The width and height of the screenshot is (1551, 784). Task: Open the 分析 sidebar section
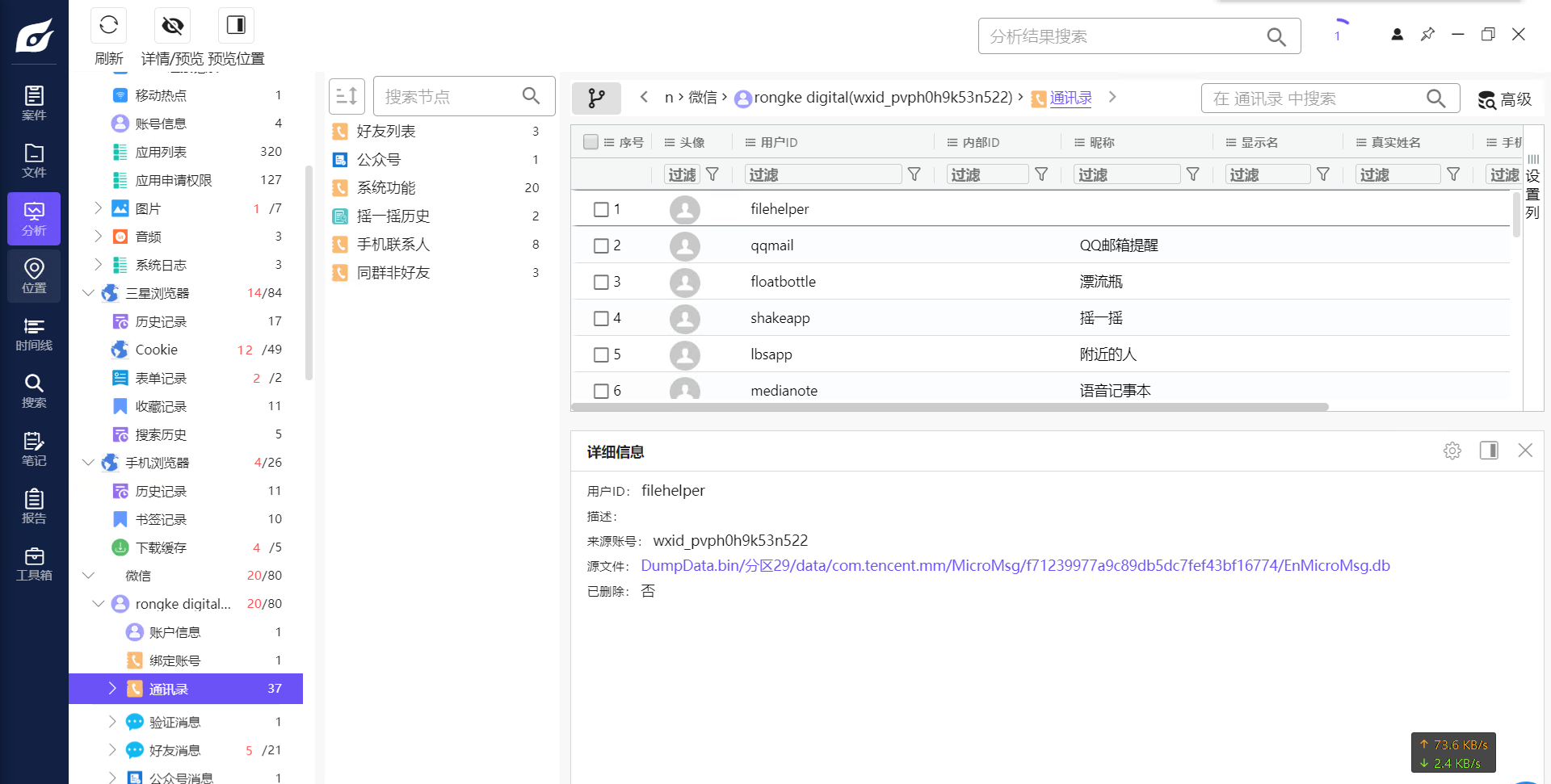[x=34, y=219]
